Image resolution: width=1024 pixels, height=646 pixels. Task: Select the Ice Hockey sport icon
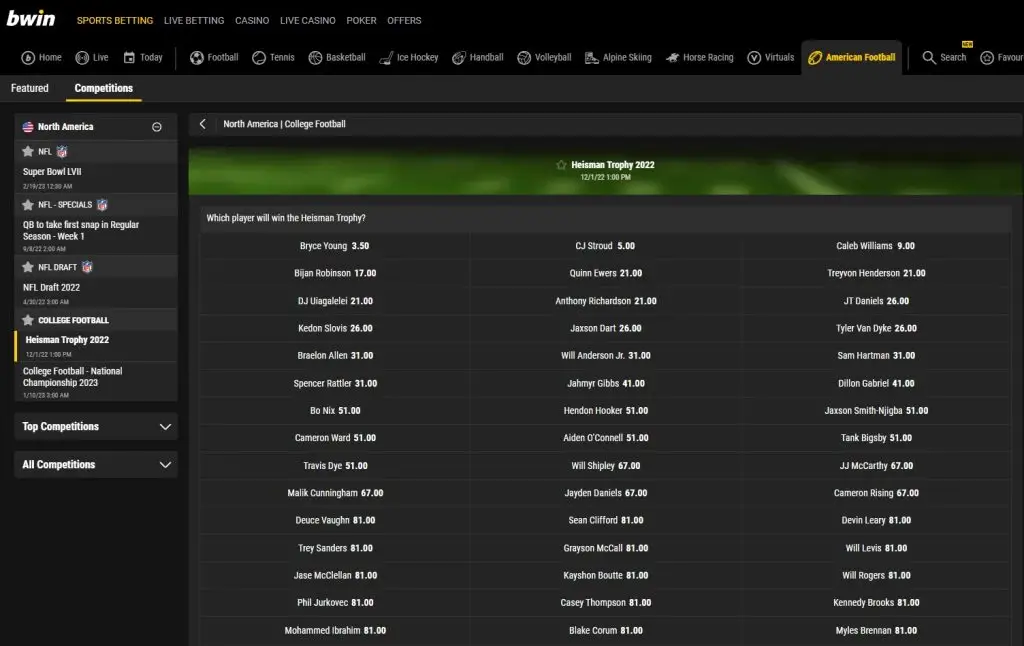(386, 57)
